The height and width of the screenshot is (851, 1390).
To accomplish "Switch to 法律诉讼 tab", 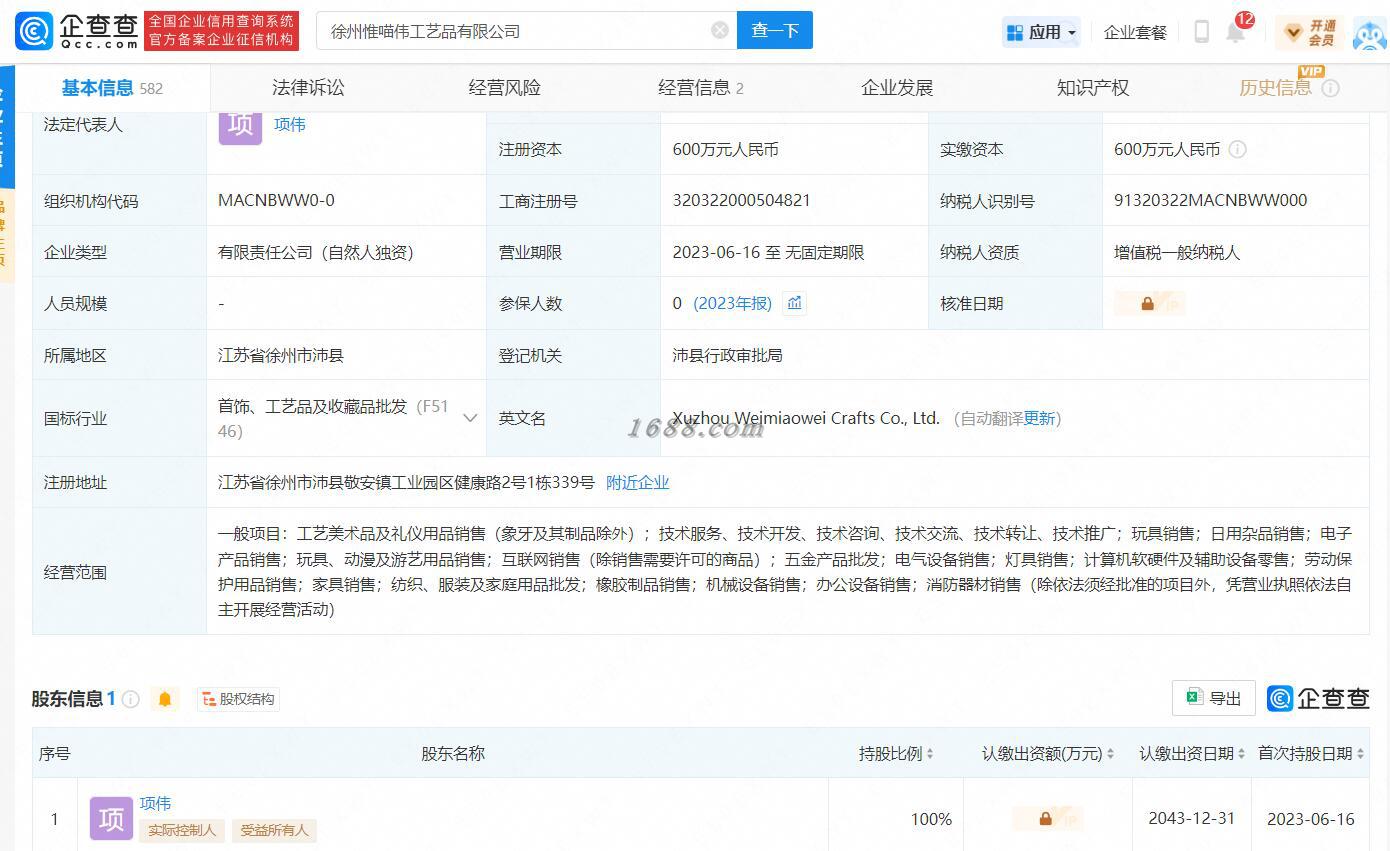I will (x=308, y=88).
